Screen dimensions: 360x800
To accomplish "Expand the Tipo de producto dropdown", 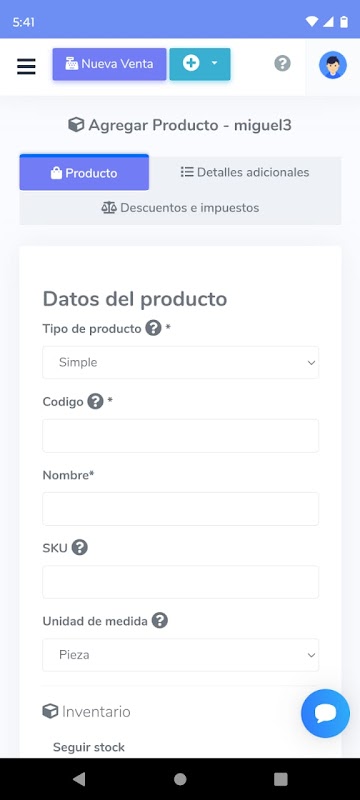I will pos(181,363).
